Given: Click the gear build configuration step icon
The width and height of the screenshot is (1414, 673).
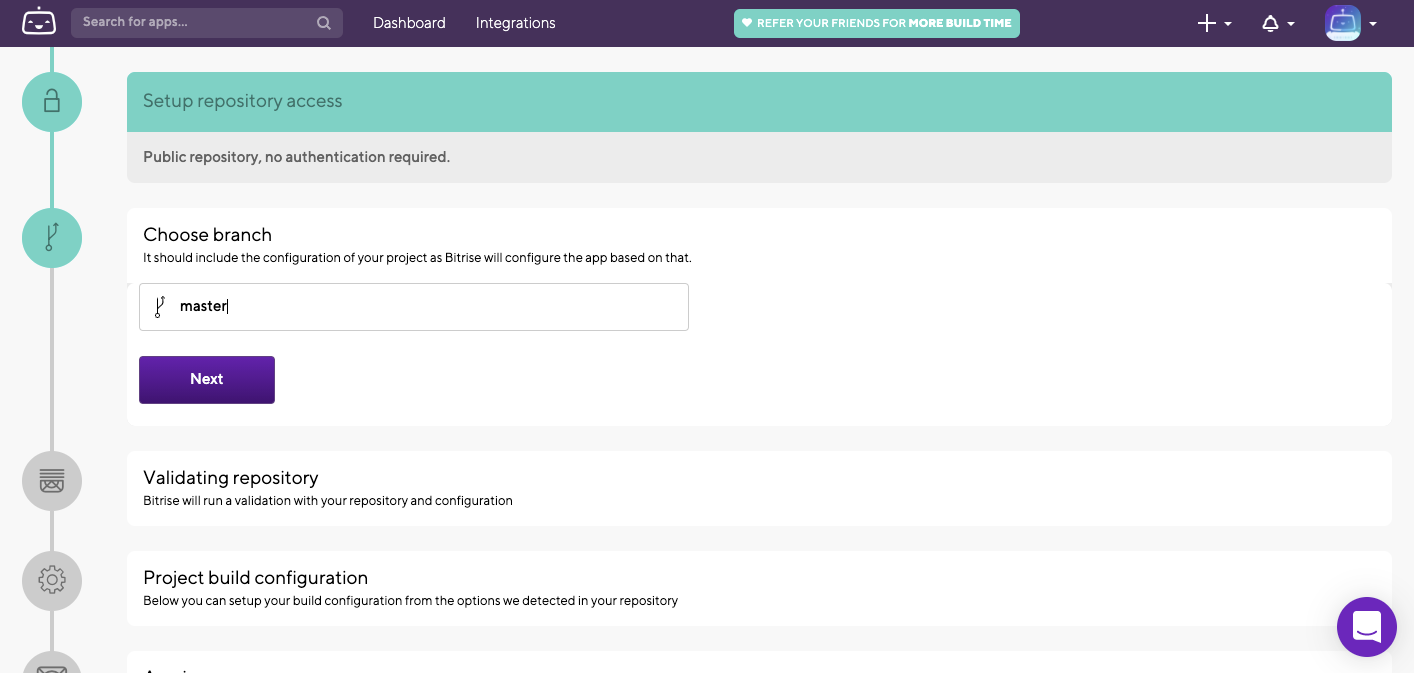Looking at the screenshot, I should (x=52, y=581).
